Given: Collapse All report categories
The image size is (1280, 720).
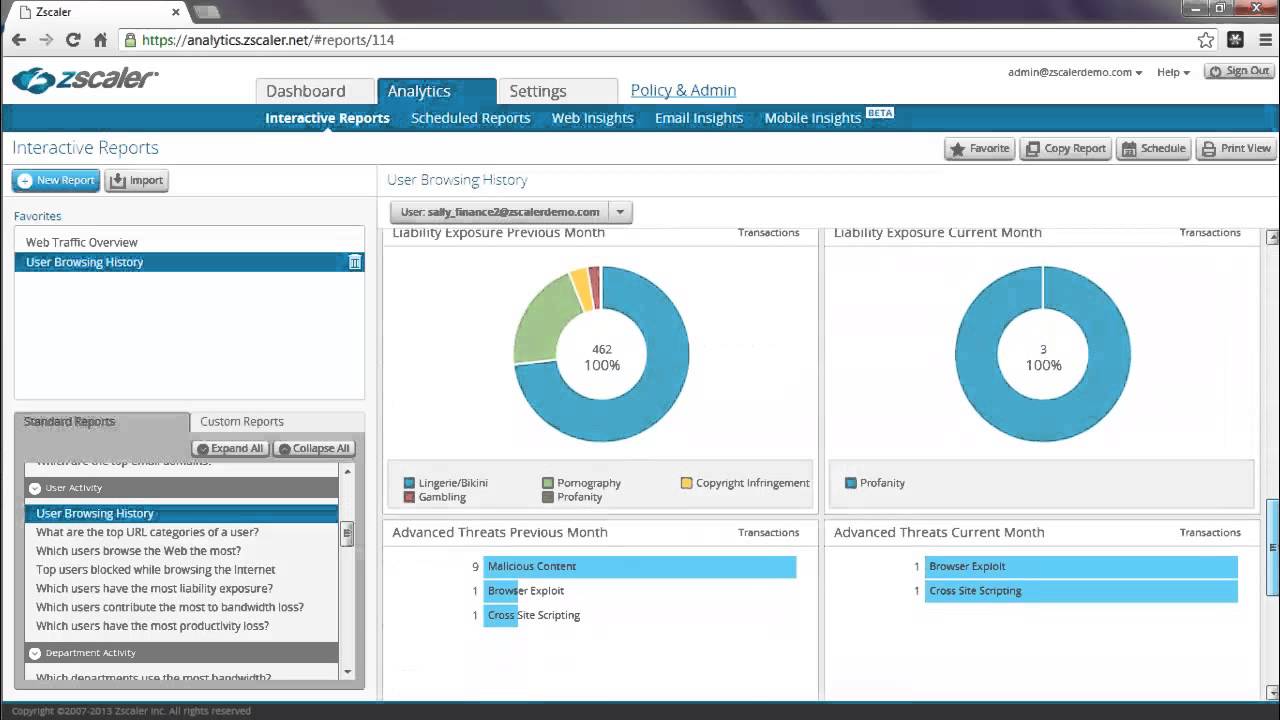Looking at the screenshot, I should click(x=314, y=448).
